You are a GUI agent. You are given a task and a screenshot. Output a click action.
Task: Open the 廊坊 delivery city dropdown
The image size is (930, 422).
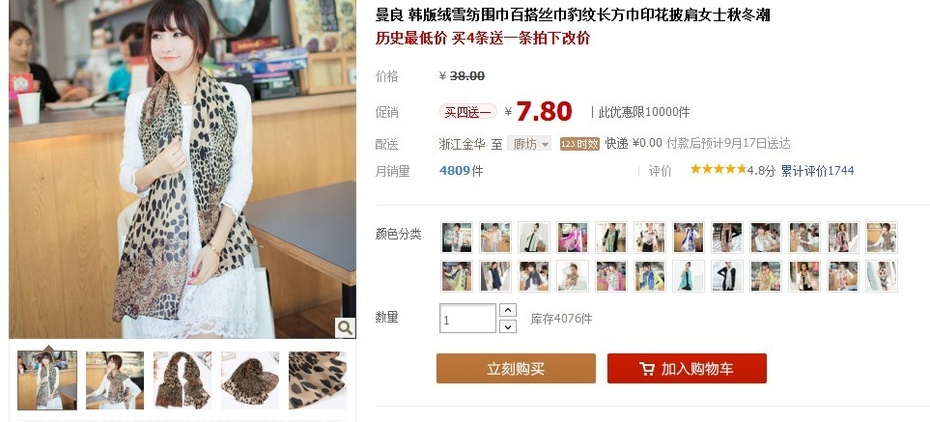coord(529,143)
